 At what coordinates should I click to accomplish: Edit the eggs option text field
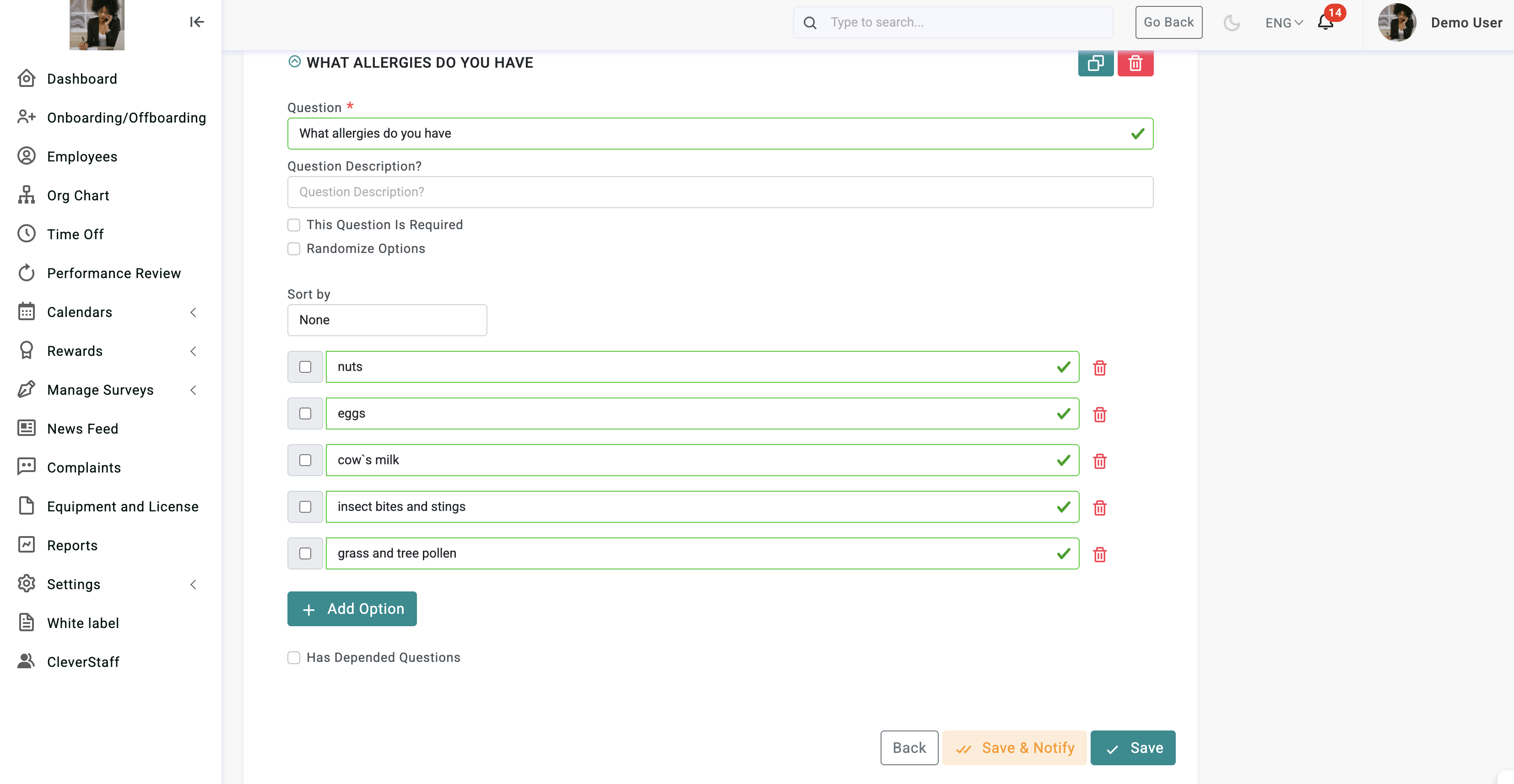pyautogui.click(x=703, y=413)
